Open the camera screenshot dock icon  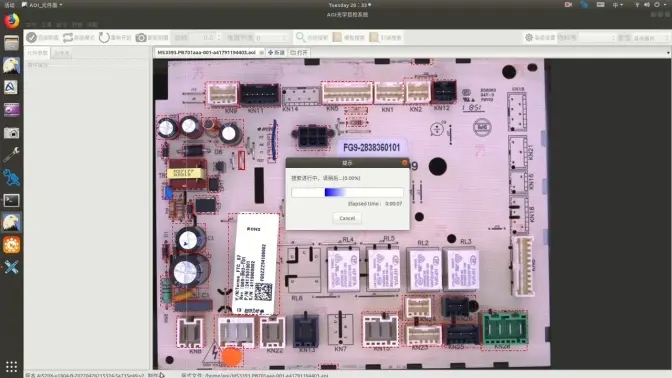(12, 133)
